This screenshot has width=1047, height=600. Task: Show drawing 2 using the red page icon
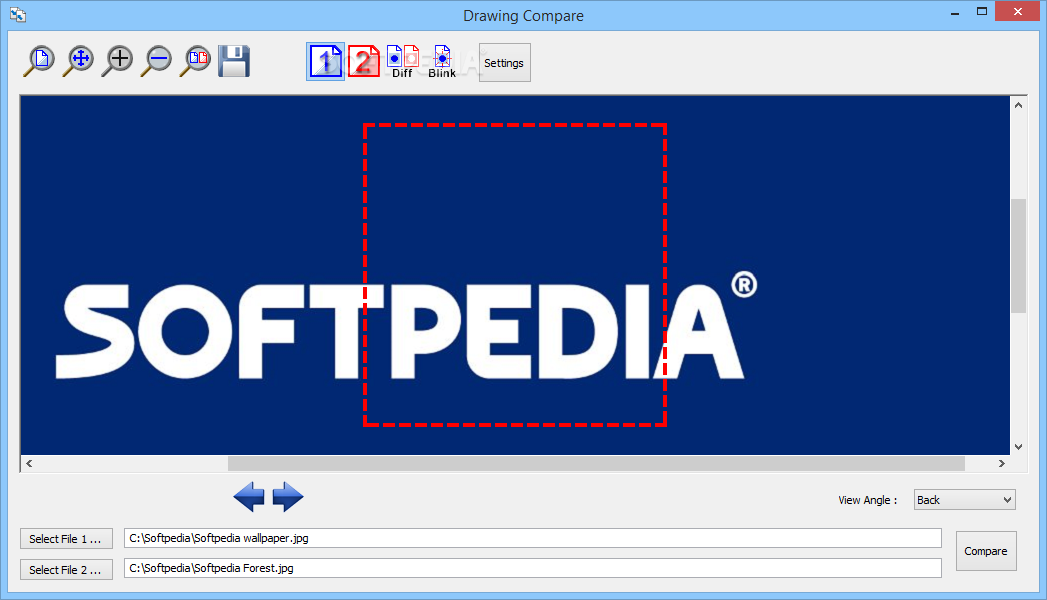coord(364,61)
